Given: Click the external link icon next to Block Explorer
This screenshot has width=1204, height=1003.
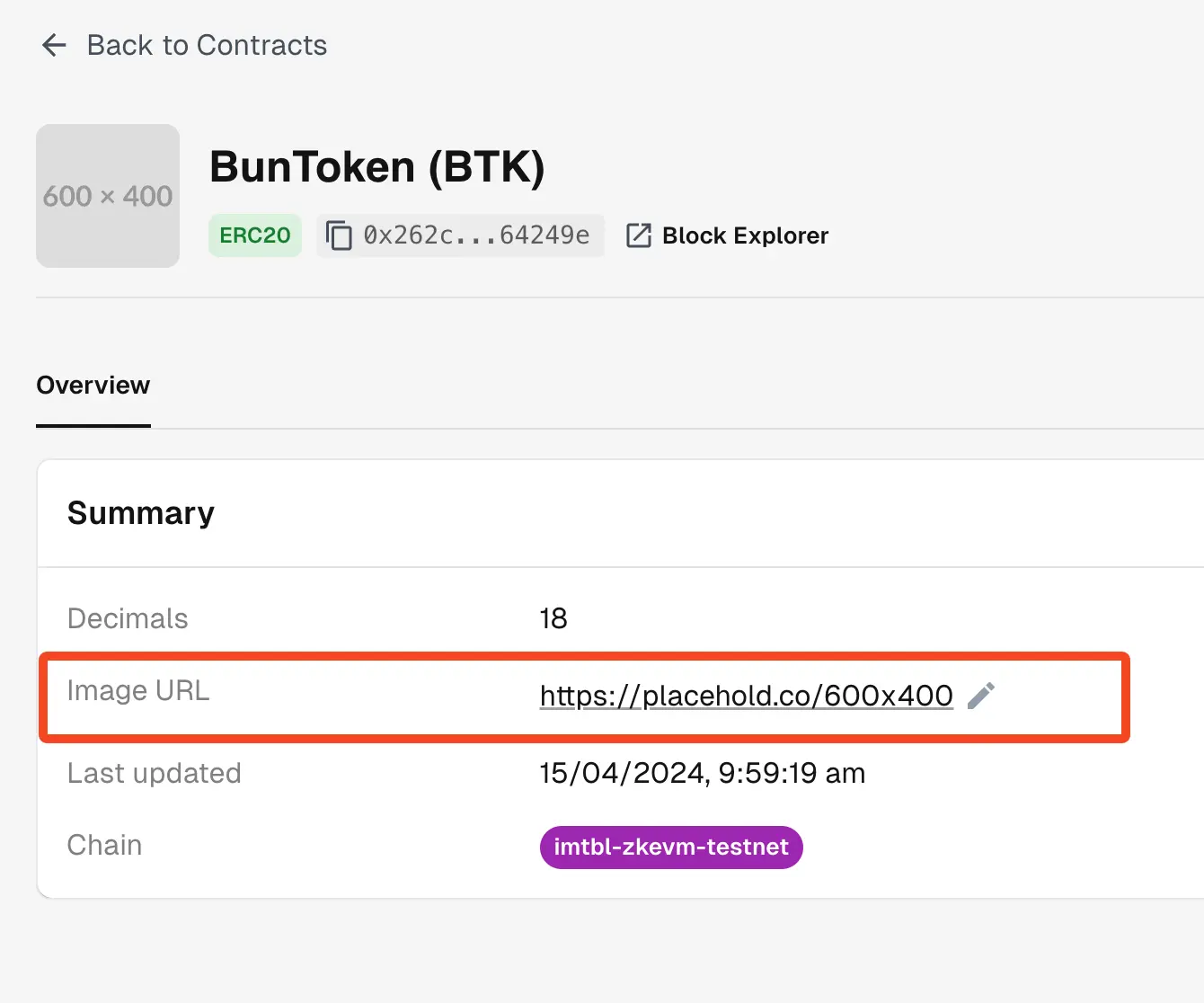Looking at the screenshot, I should (638, 235).
